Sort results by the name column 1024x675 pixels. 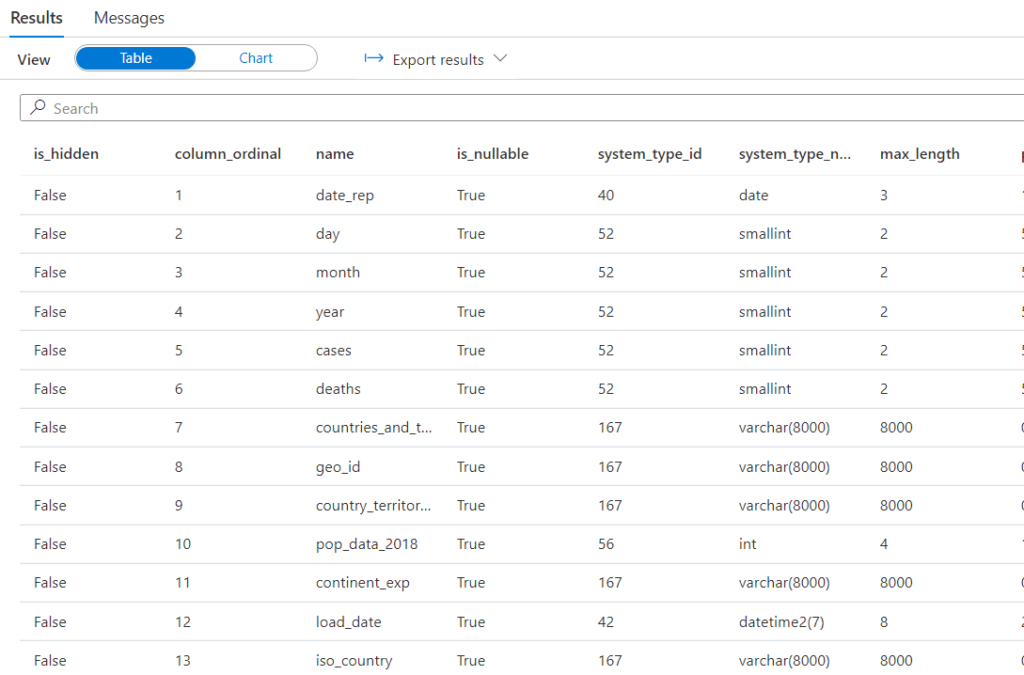(334, 153)
